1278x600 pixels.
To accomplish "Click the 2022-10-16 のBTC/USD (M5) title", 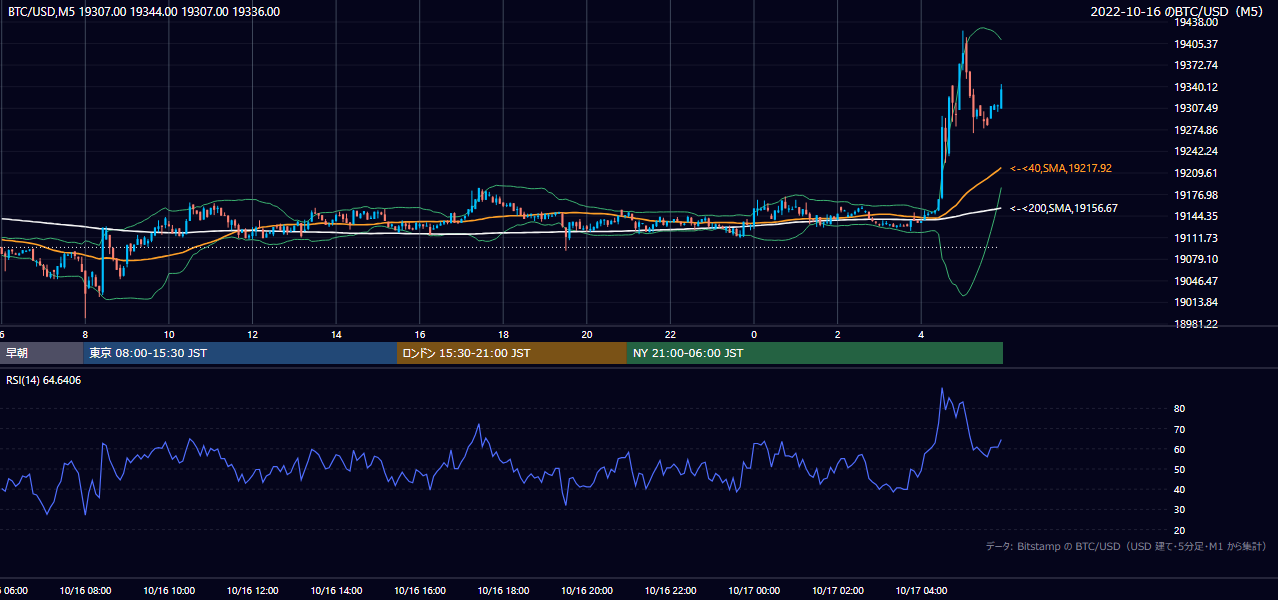I will pos(1179,12).
